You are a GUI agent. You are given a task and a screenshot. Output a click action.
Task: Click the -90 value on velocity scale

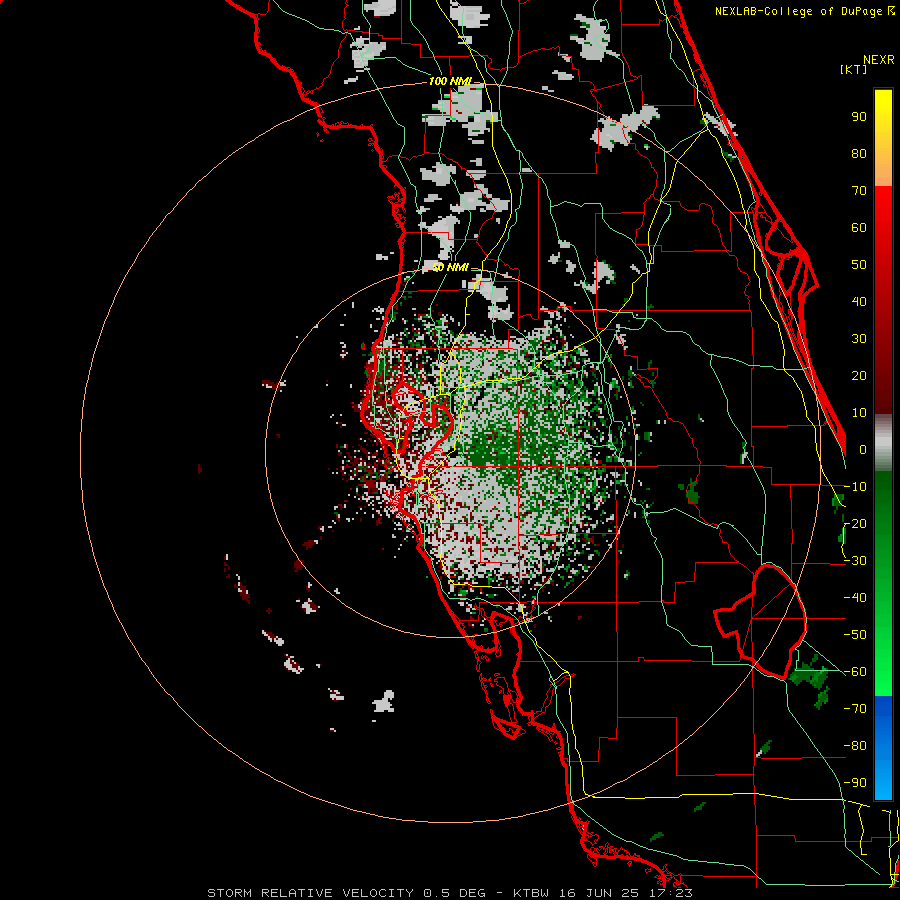[x=855, y=783]
